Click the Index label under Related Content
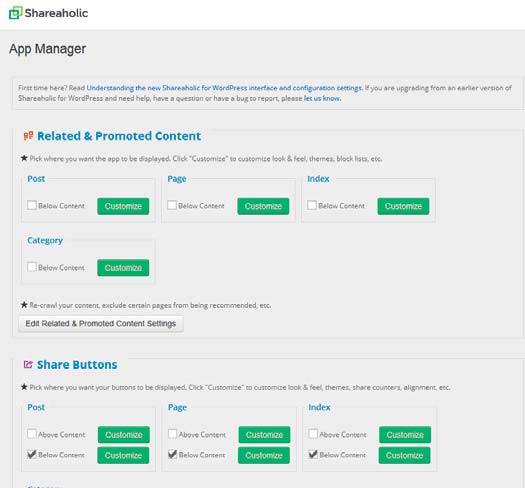525x488 pixels. (318, 179)
